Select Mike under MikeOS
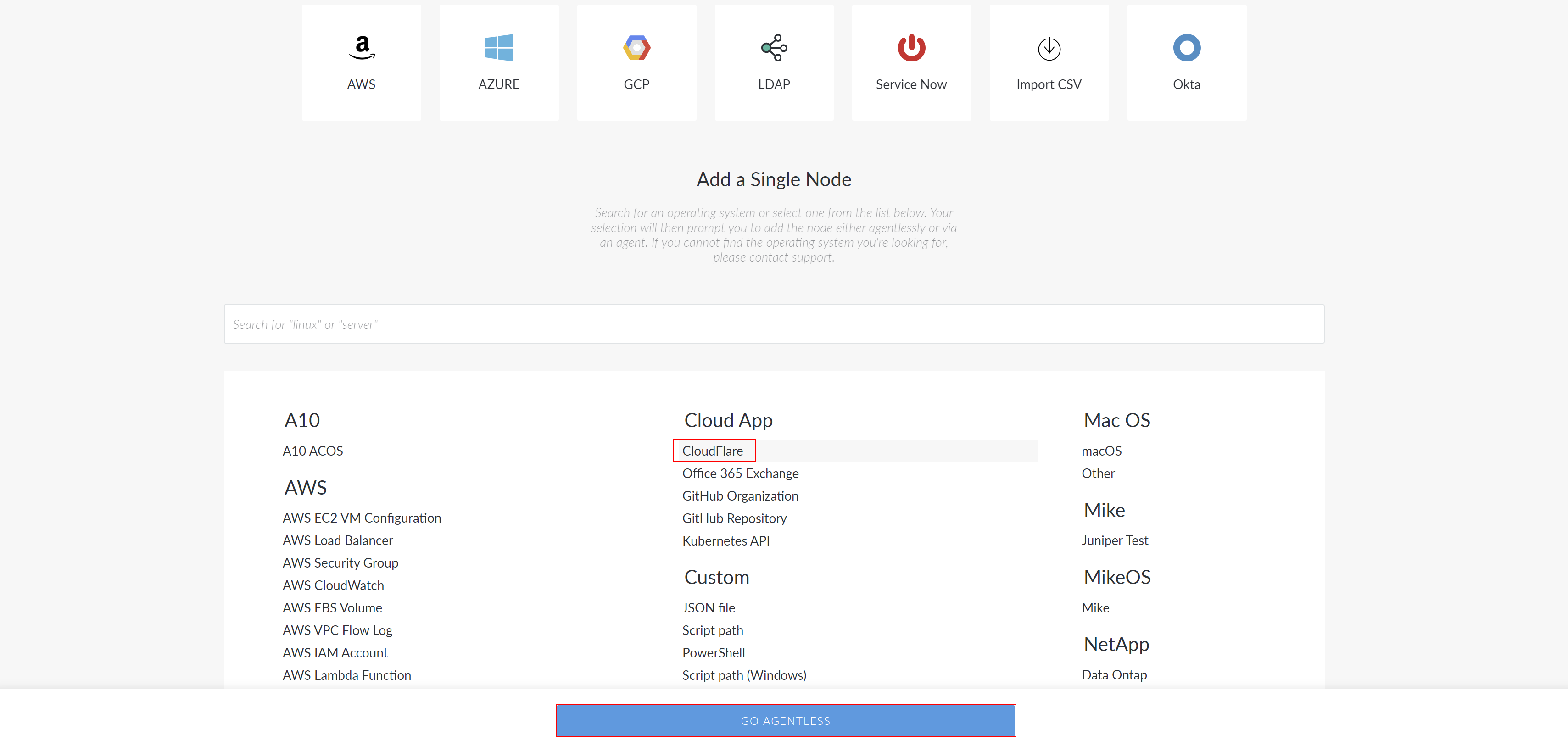The height and width of the screenshot is (746, 1568). 1096,608
